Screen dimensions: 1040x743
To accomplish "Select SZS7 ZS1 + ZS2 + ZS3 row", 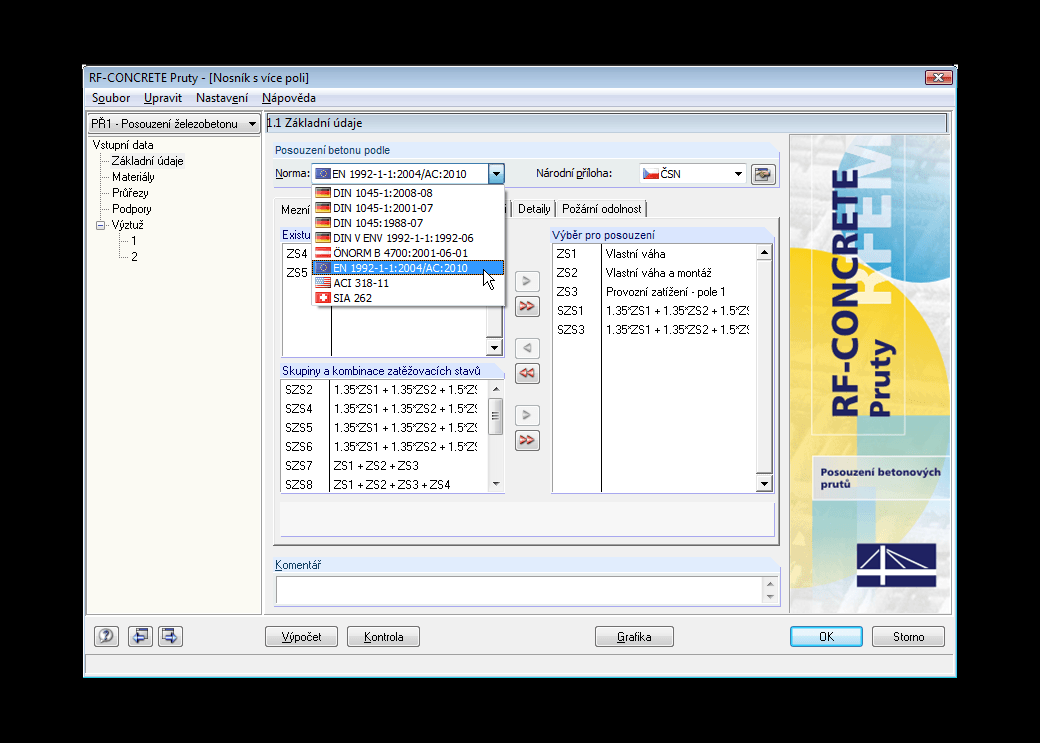I will point(384,466).
